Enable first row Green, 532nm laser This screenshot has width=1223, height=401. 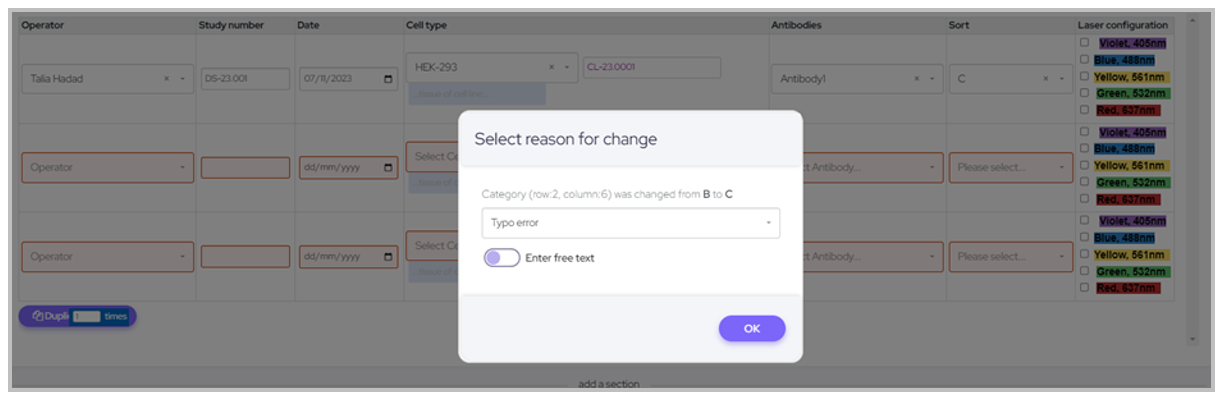(1085, 93)
